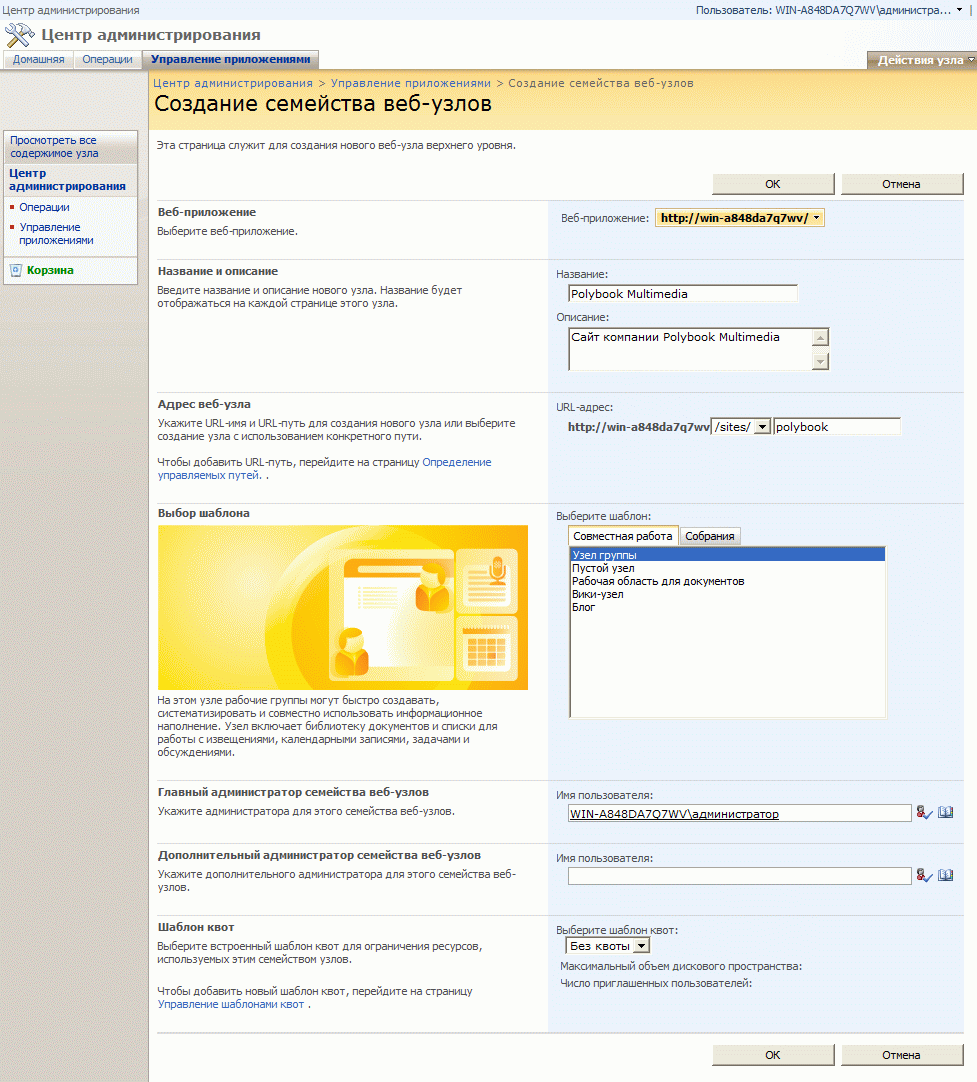Image resolution: width=977 pixels, height=1082 pixels.
Task: Select the Управление приложениями top tab
Action: (230, 59)
